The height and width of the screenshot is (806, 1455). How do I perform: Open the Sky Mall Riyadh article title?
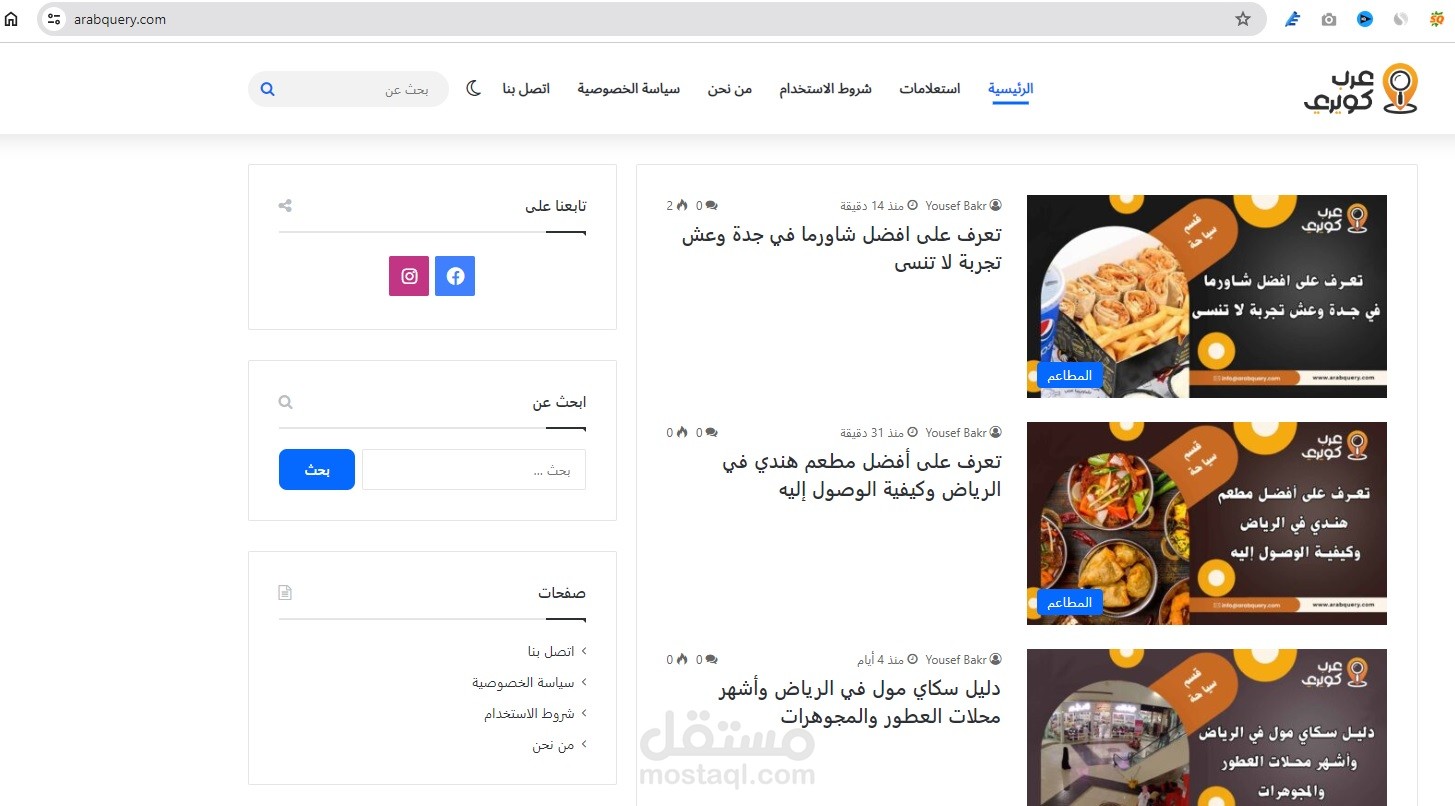coord(860,703)
